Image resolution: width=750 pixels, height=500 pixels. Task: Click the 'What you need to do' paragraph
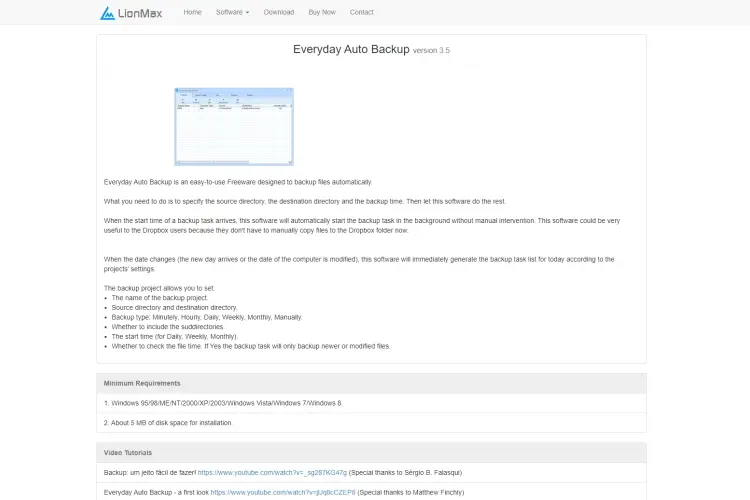305,201
